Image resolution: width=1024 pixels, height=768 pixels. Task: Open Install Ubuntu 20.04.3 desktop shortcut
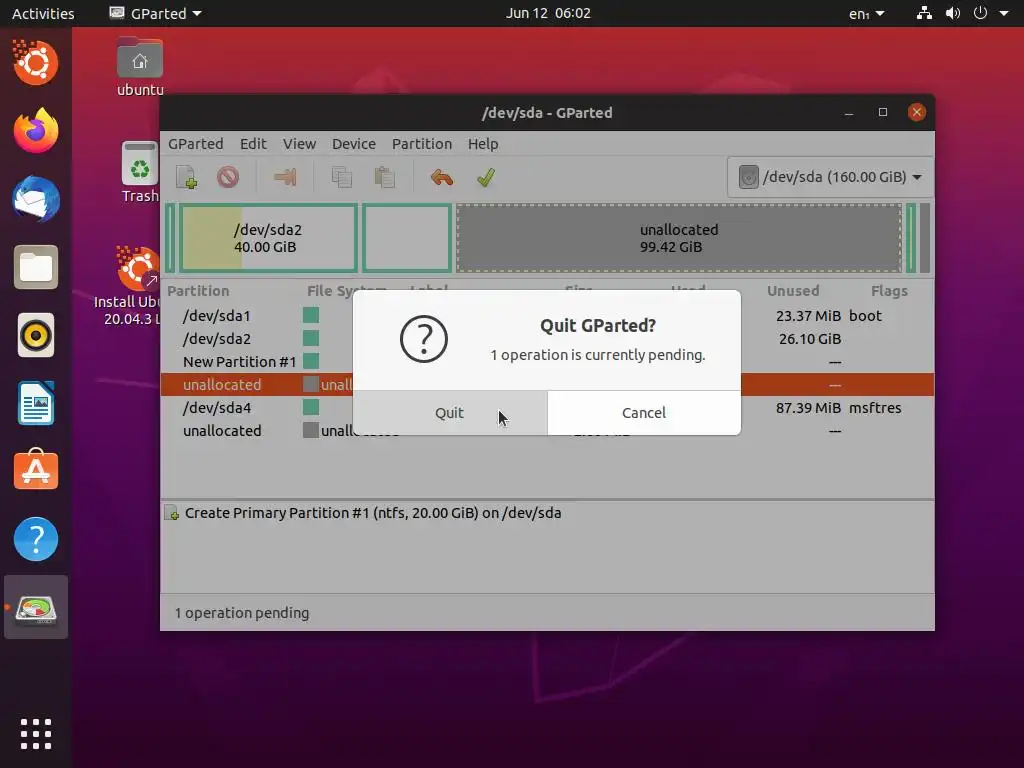tap(127, 286)
